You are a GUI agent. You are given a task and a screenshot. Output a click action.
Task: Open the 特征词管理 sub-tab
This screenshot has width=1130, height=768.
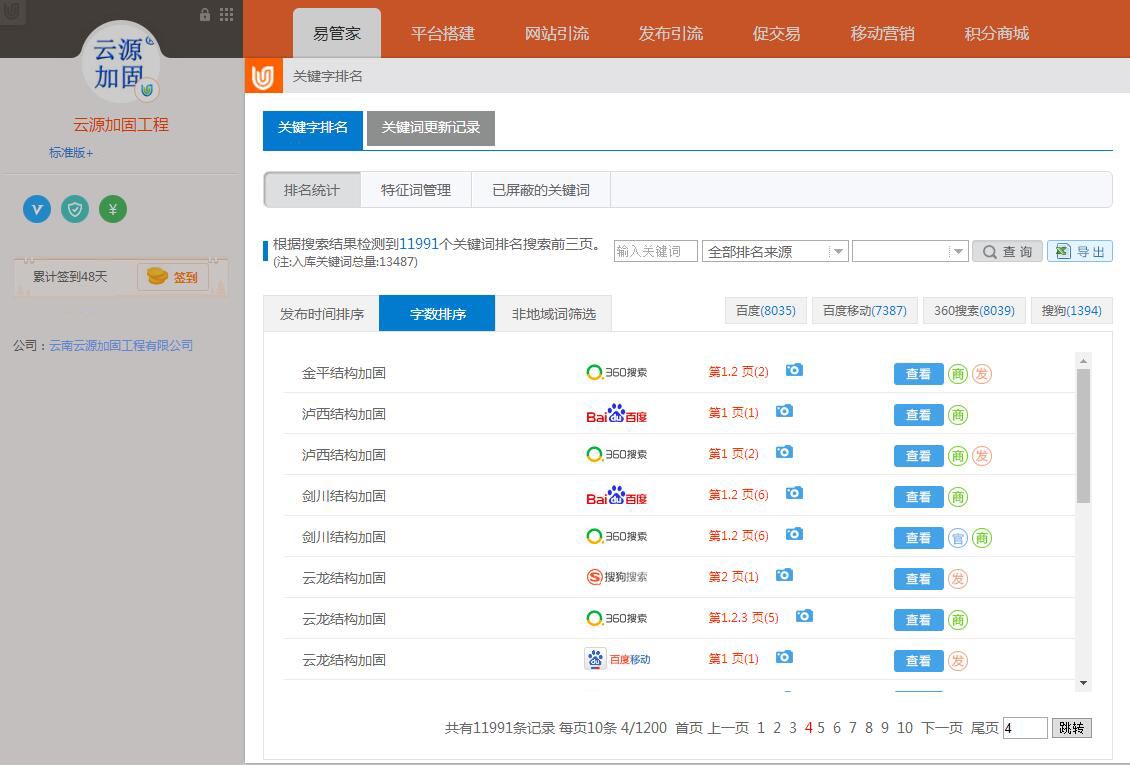point(416,190)
